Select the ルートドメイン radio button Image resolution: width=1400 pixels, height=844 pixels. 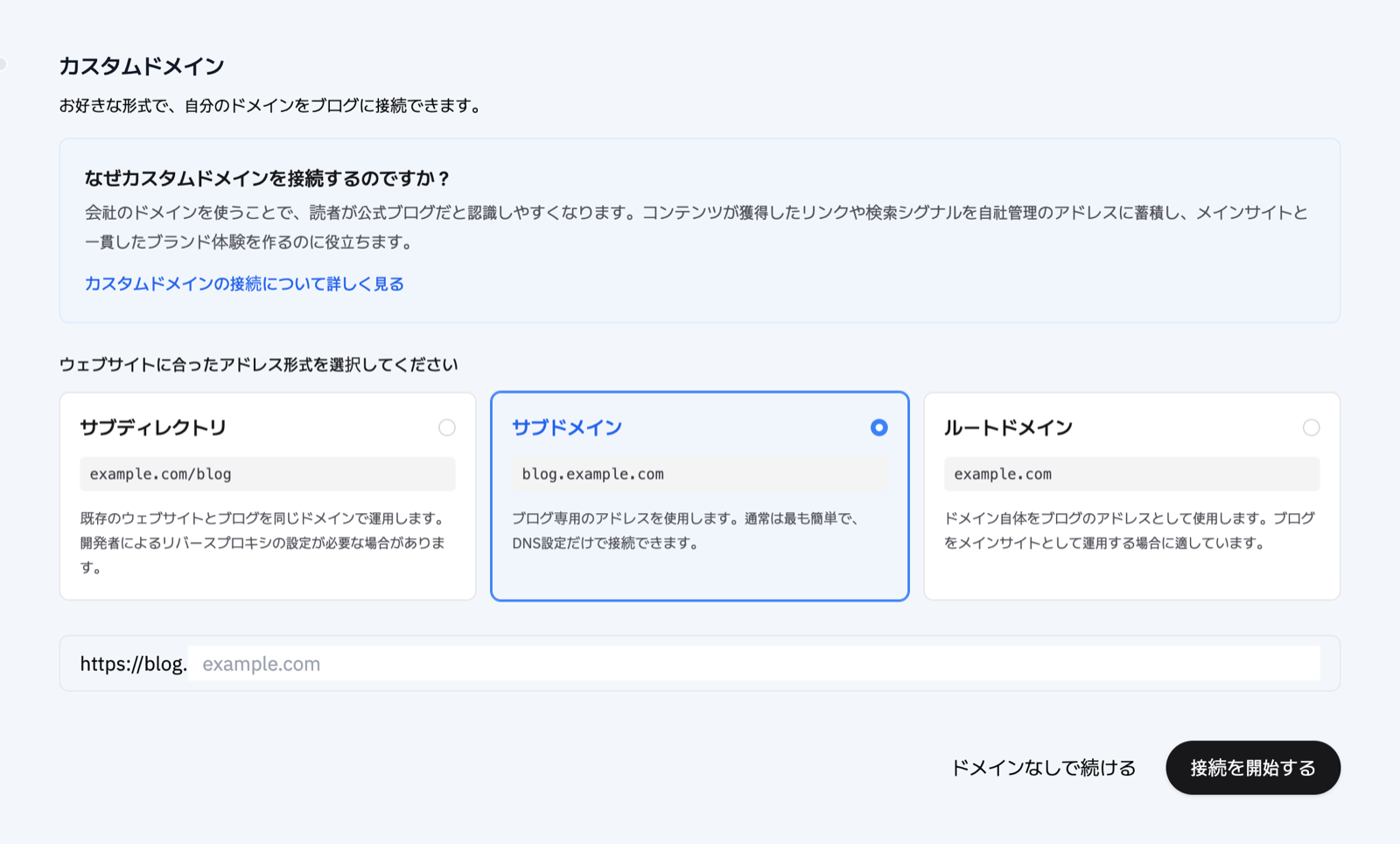point(1311,427)
